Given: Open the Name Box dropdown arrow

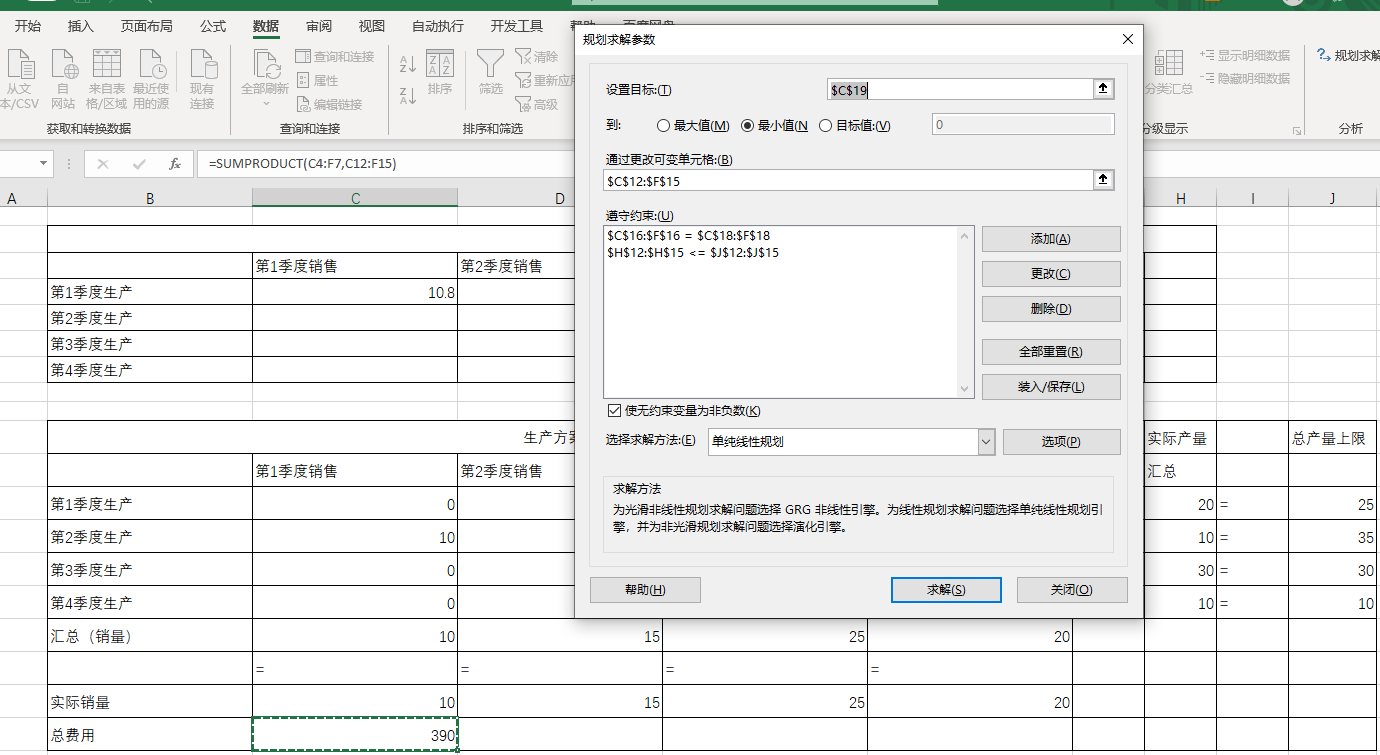Looking at the screenshot, I should (x=44, y=164).
